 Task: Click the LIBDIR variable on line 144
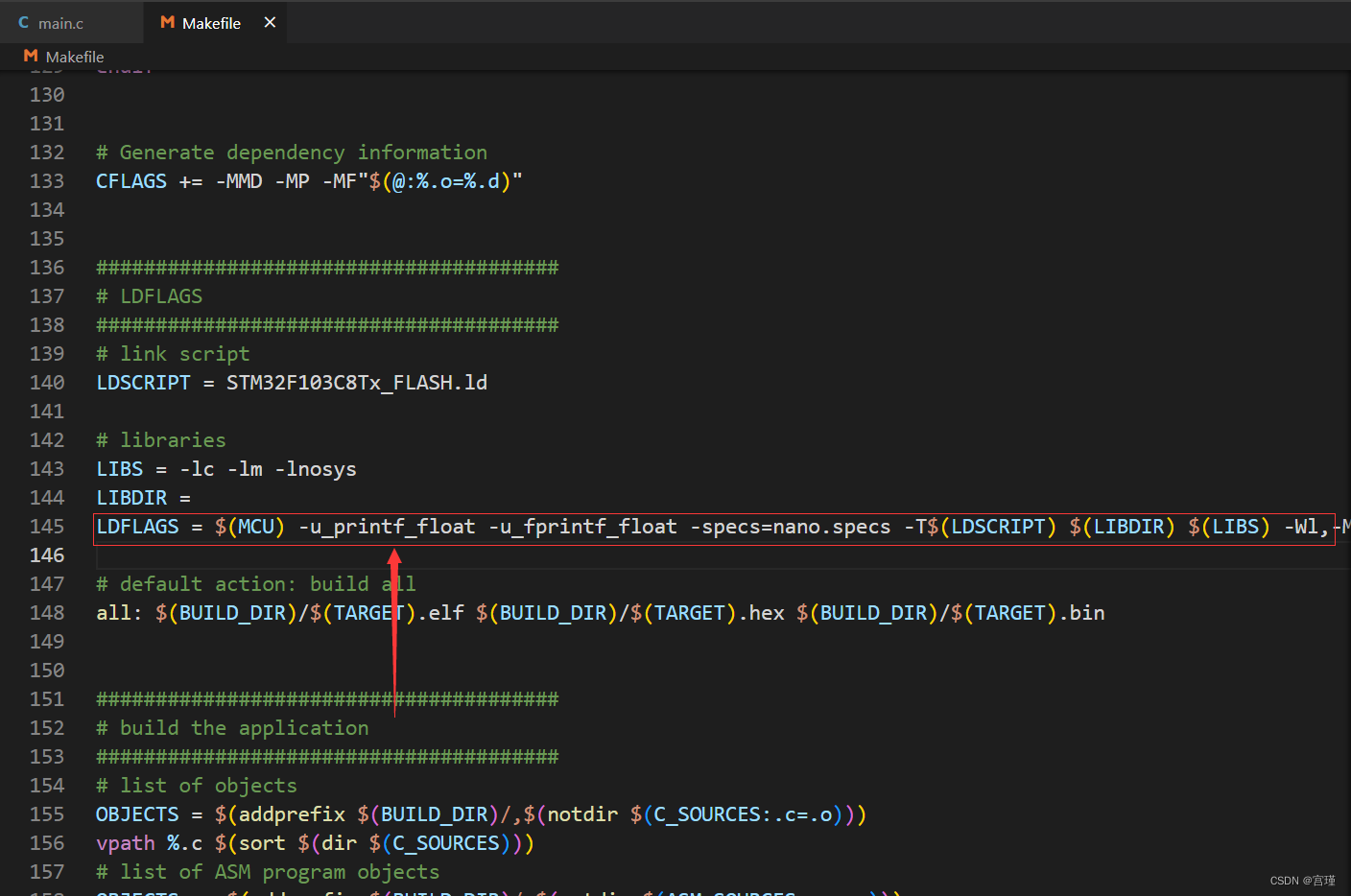click(130, 497)
